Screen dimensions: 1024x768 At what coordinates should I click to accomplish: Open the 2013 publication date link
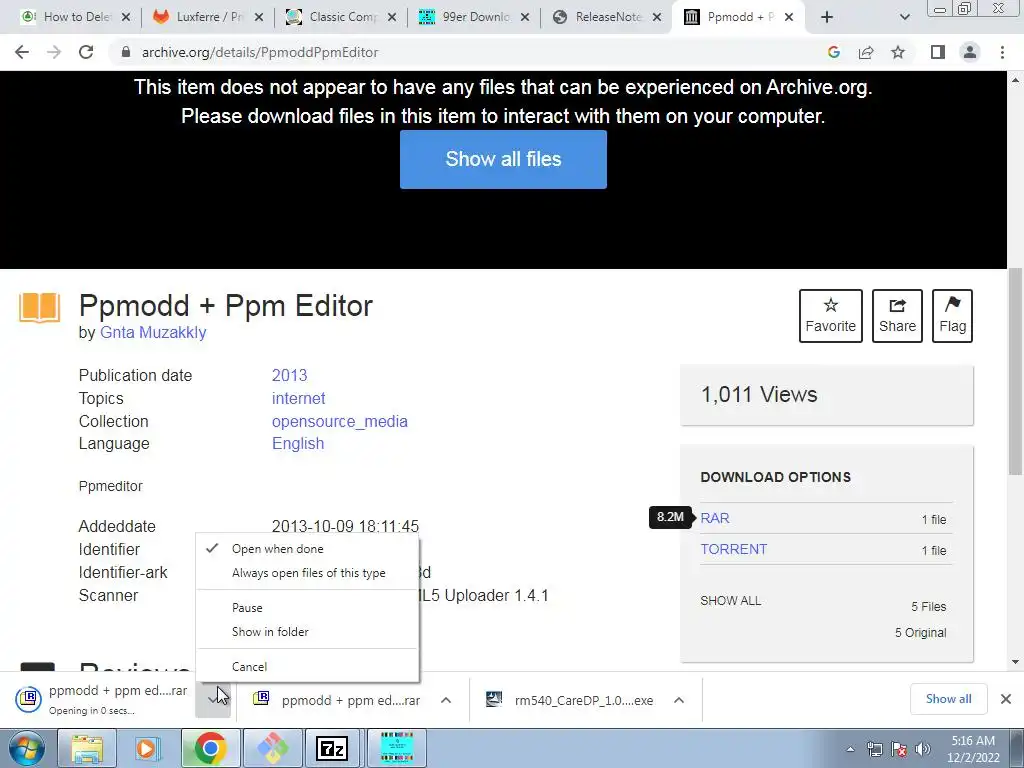click(289, 376)
